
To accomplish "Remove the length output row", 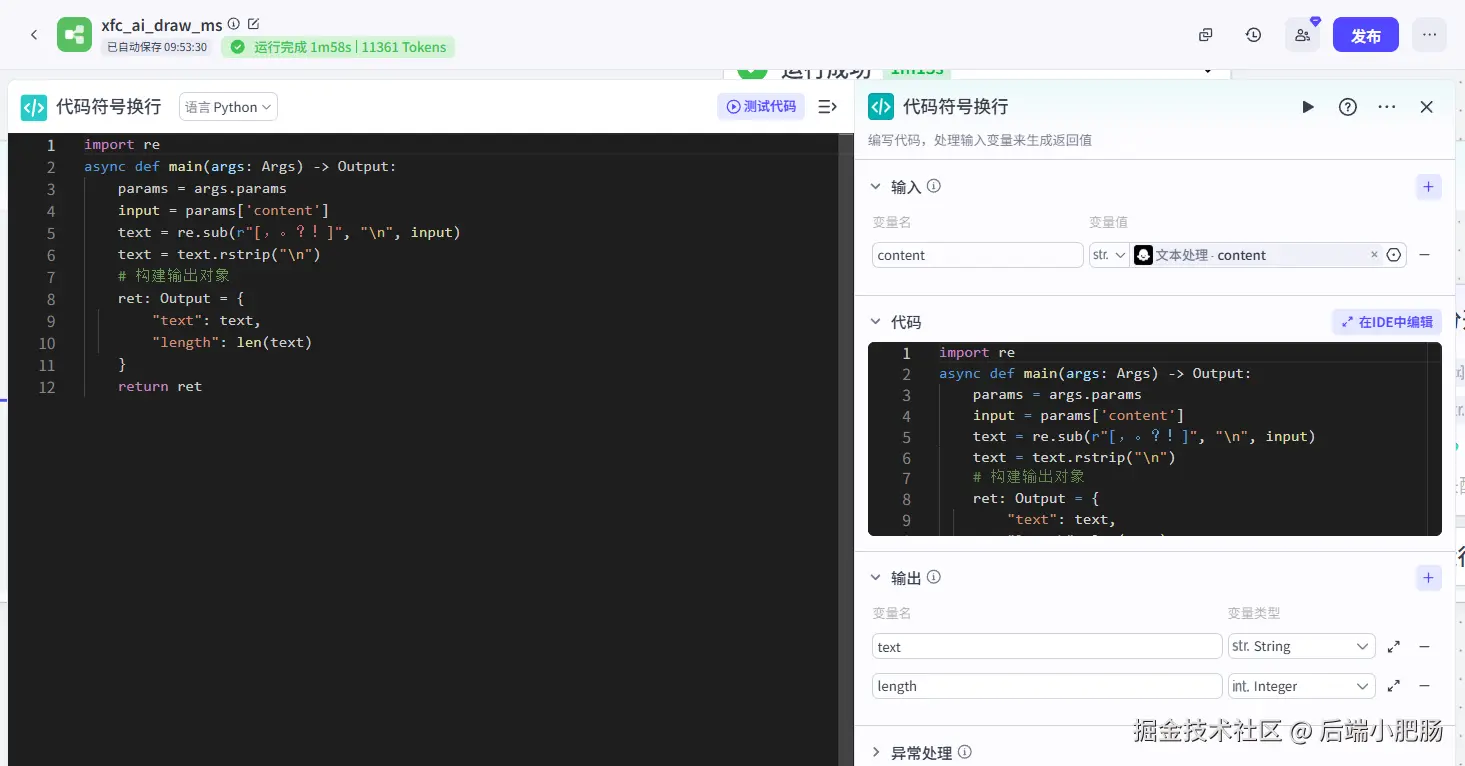I will [1424, 686].
